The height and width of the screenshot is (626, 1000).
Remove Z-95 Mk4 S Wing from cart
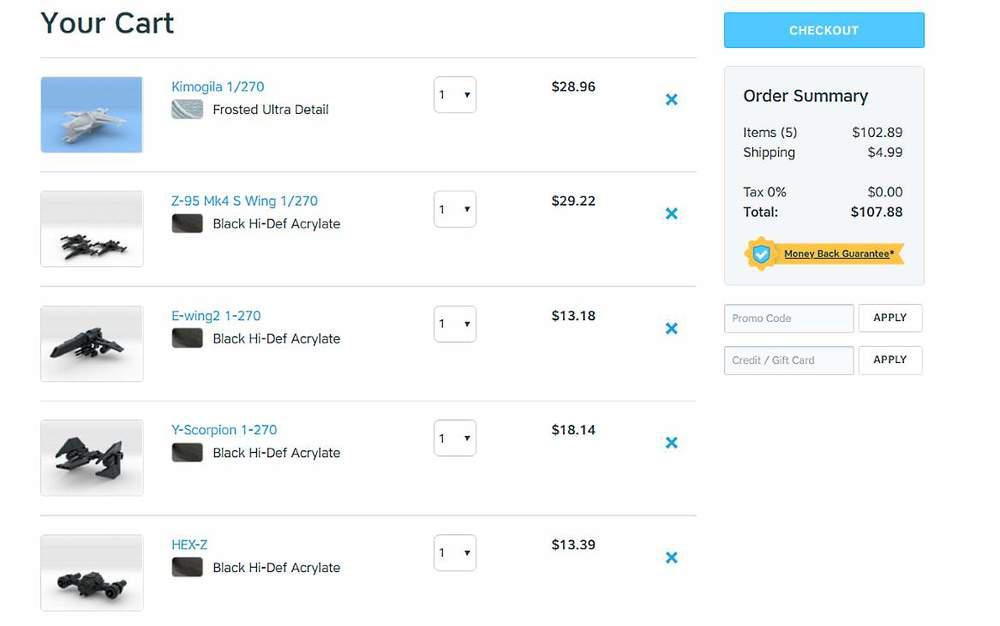point(672,213)
